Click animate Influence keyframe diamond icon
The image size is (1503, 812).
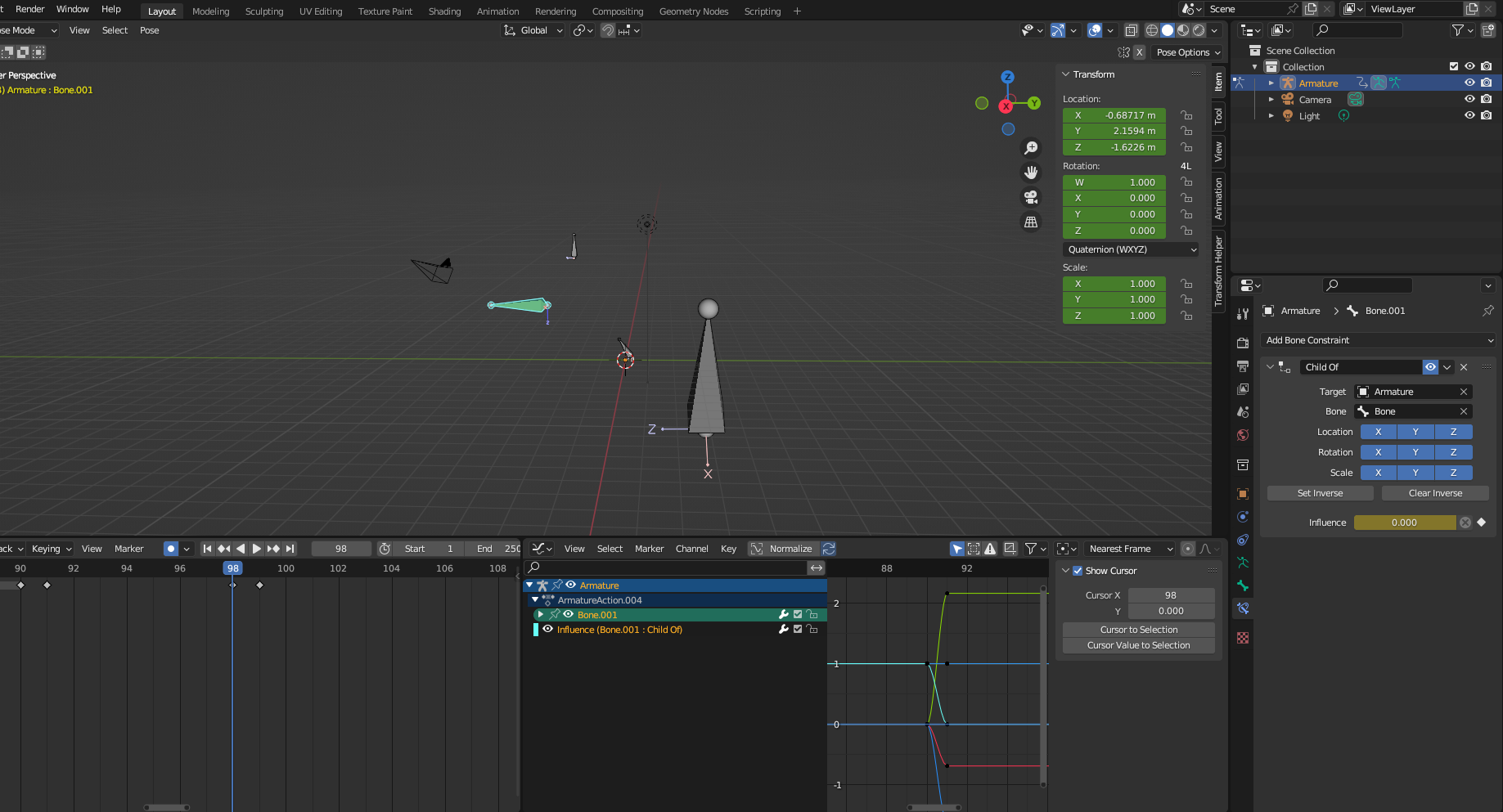tap(1482, 523)
